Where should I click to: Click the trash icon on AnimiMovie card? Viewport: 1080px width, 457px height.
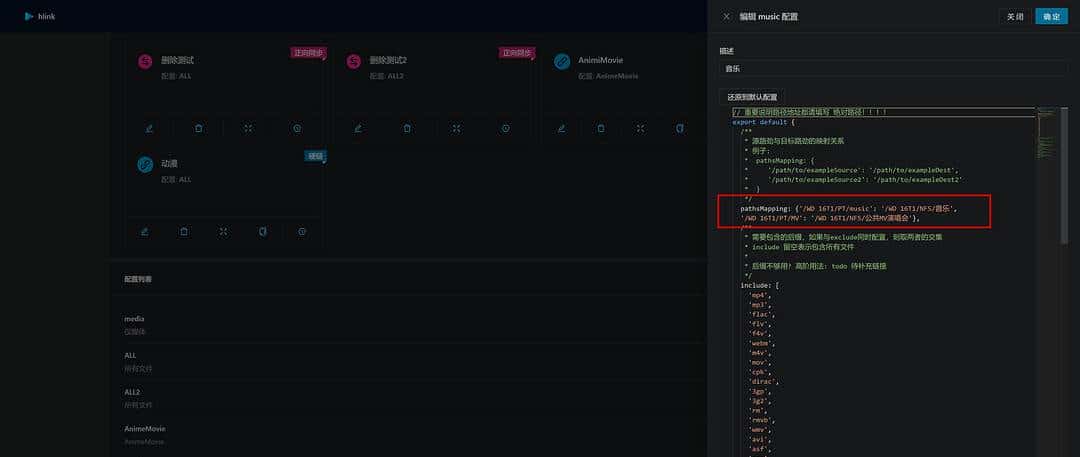tap(601, 128)
